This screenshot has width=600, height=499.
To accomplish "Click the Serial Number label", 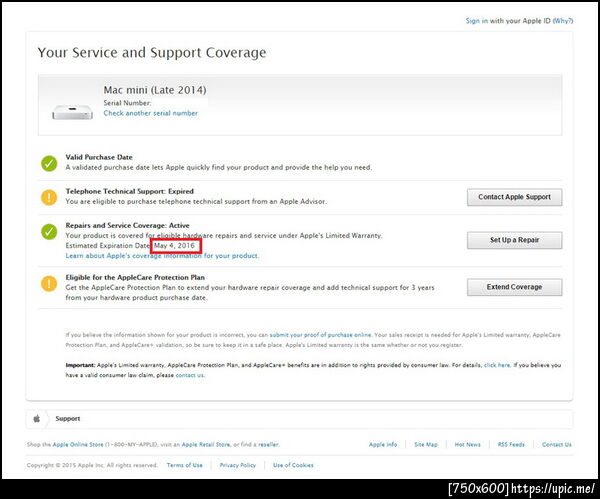I will coord(127,103).
